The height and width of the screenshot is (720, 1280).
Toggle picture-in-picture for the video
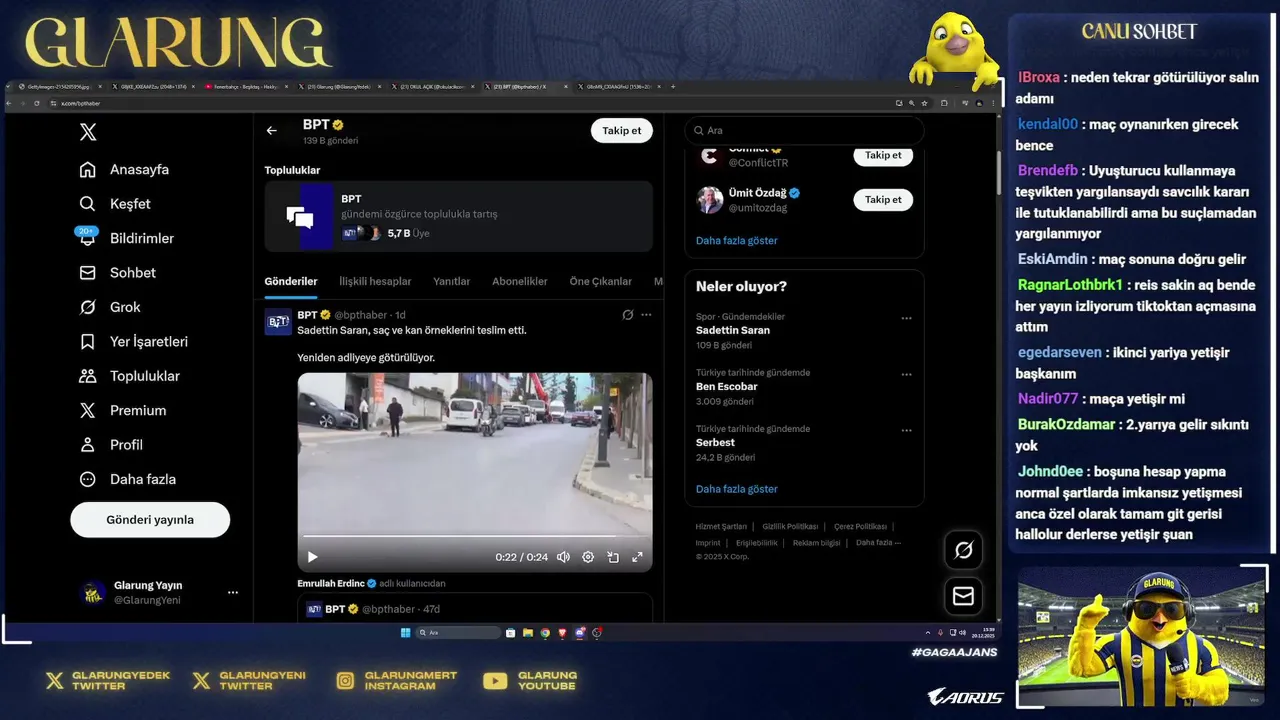613,557
